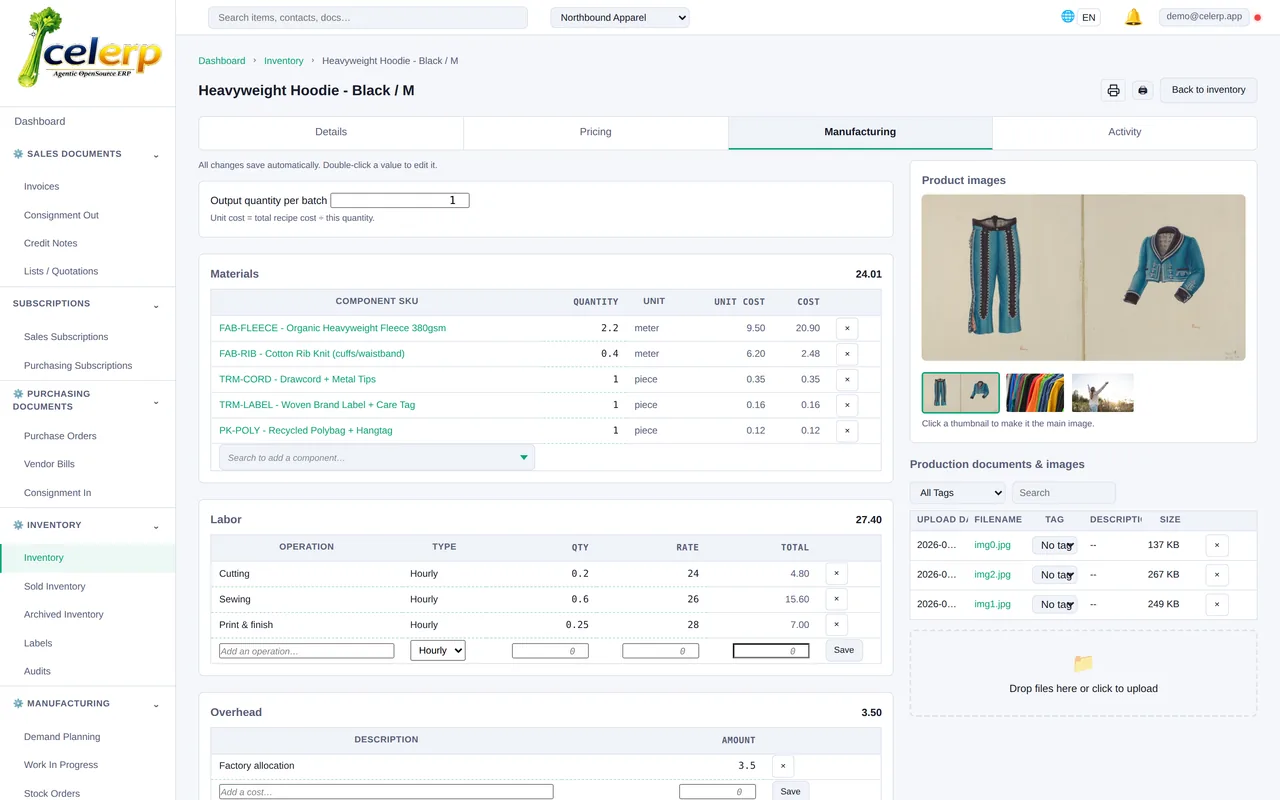The image size is (1280, 800).
Task: Click Save in the Labor new row
Action: [x=844, y=650]
